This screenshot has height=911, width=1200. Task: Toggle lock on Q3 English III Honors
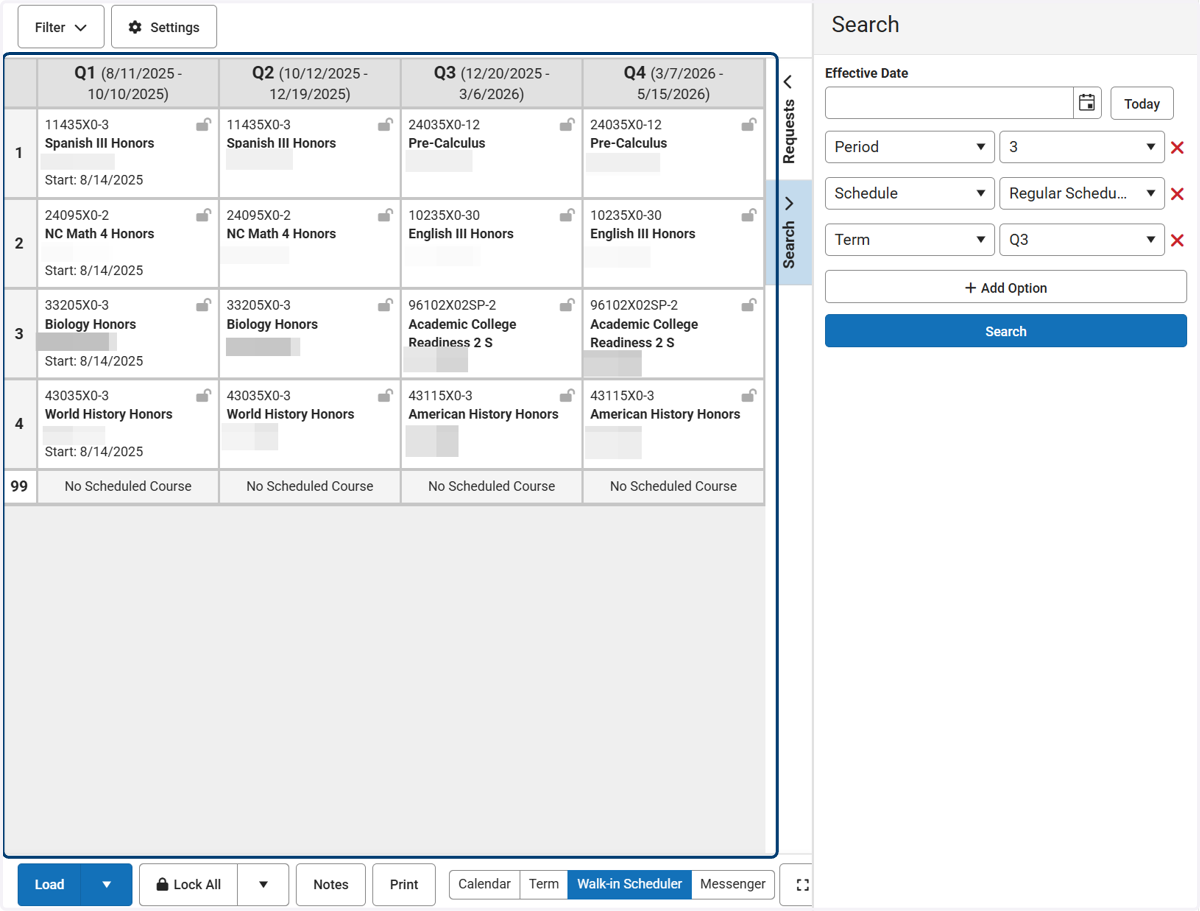click(567, 215)
